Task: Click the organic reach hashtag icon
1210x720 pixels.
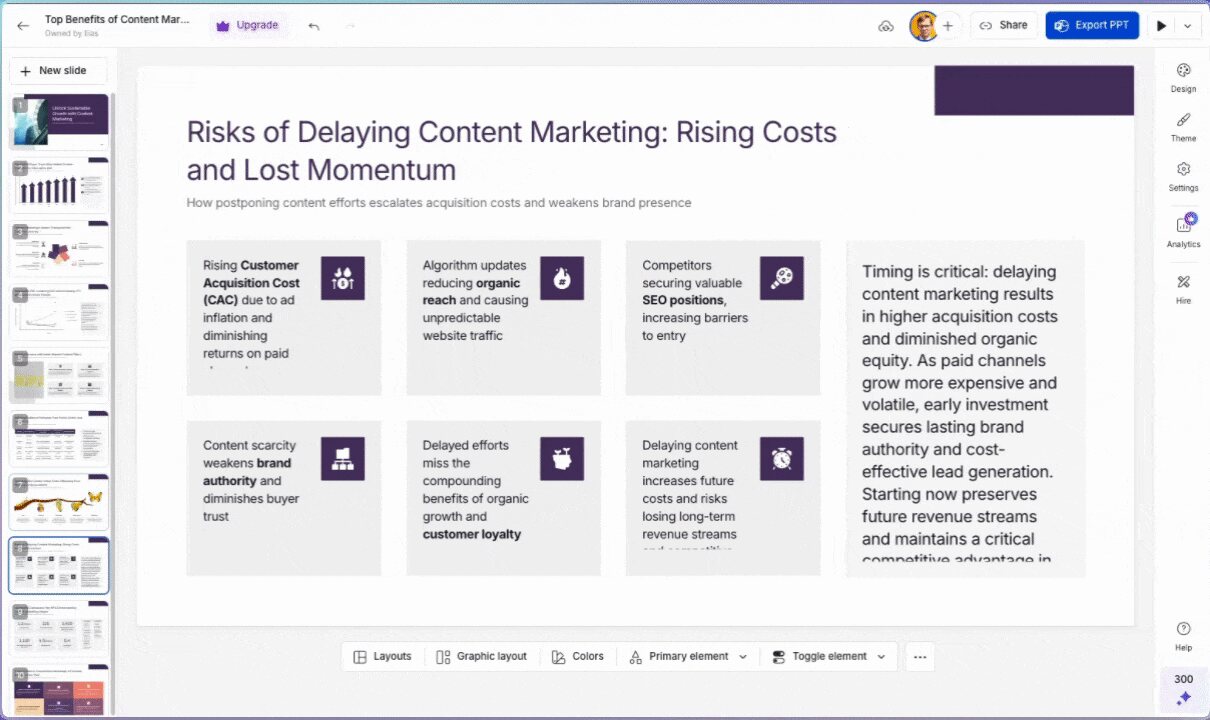Action: (x=562, y=278)
